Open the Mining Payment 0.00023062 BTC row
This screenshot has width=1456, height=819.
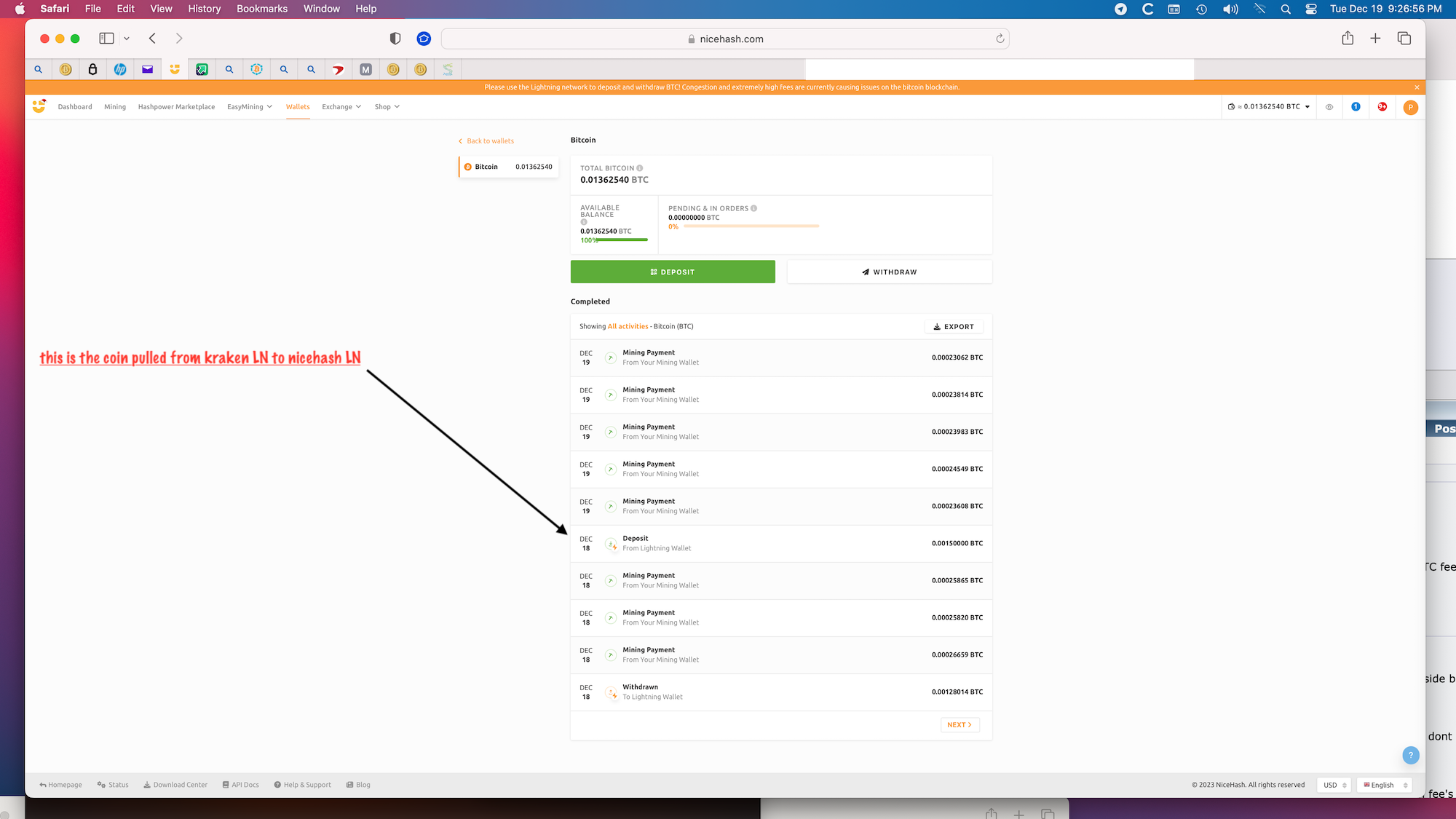(781, 357)
